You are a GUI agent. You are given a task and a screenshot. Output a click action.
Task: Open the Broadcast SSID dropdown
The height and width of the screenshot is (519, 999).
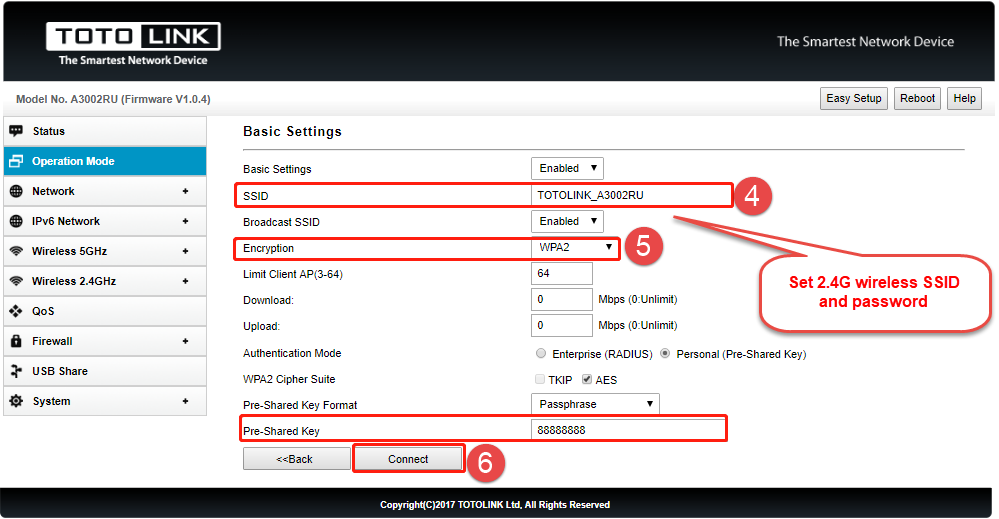point(567,221)
